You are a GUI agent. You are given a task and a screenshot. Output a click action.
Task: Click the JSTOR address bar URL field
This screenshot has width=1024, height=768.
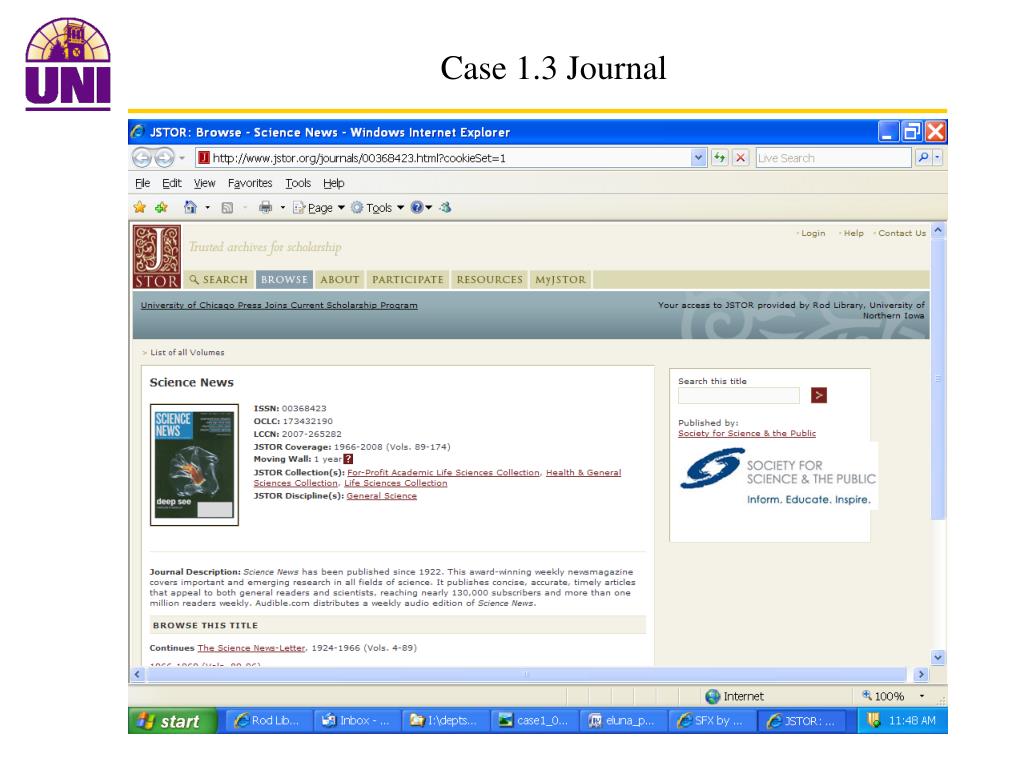(444, 158)
